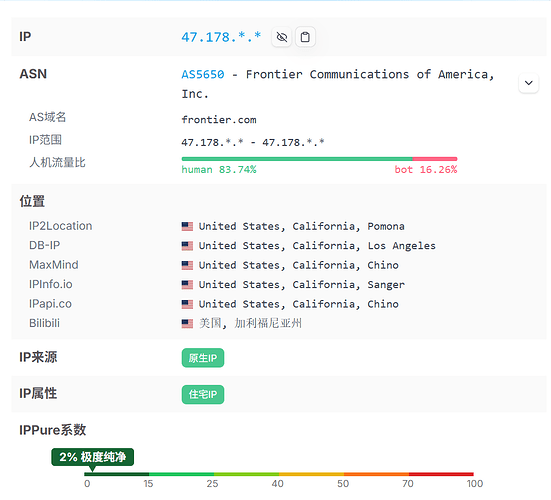Click the US flag in Bilibili row
This screenshot has height=500, width=551.
(187, 324)
